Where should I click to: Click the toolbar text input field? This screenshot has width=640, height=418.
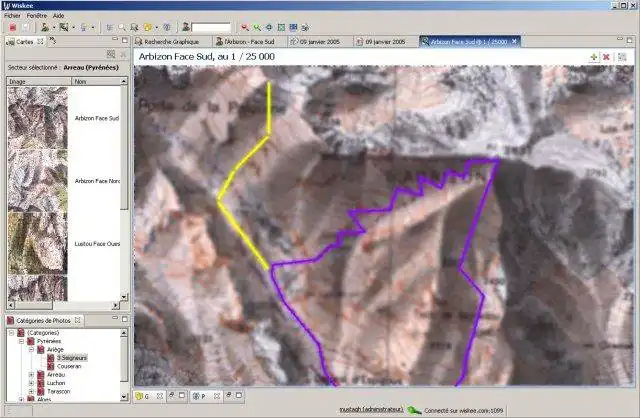211,27
